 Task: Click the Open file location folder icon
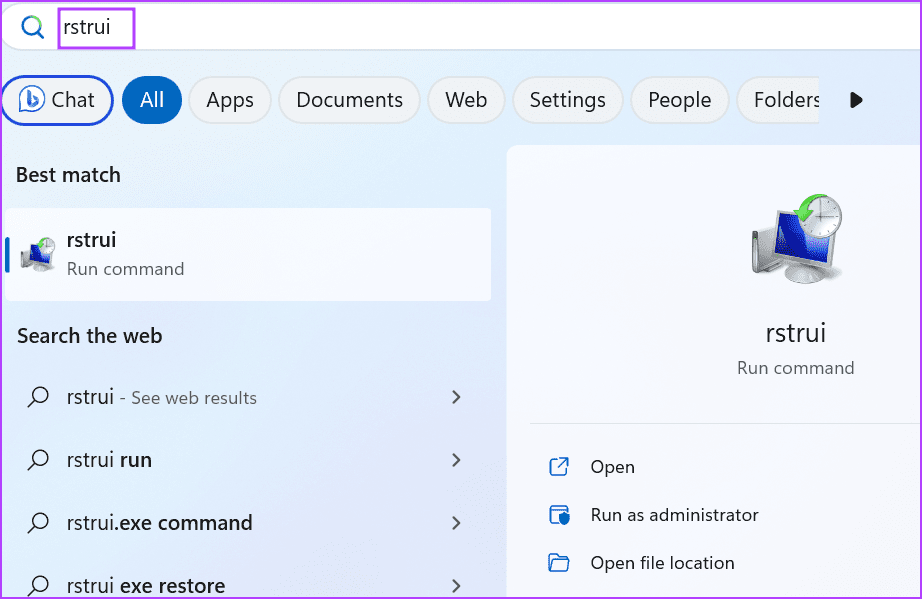[x=560, y=562]
